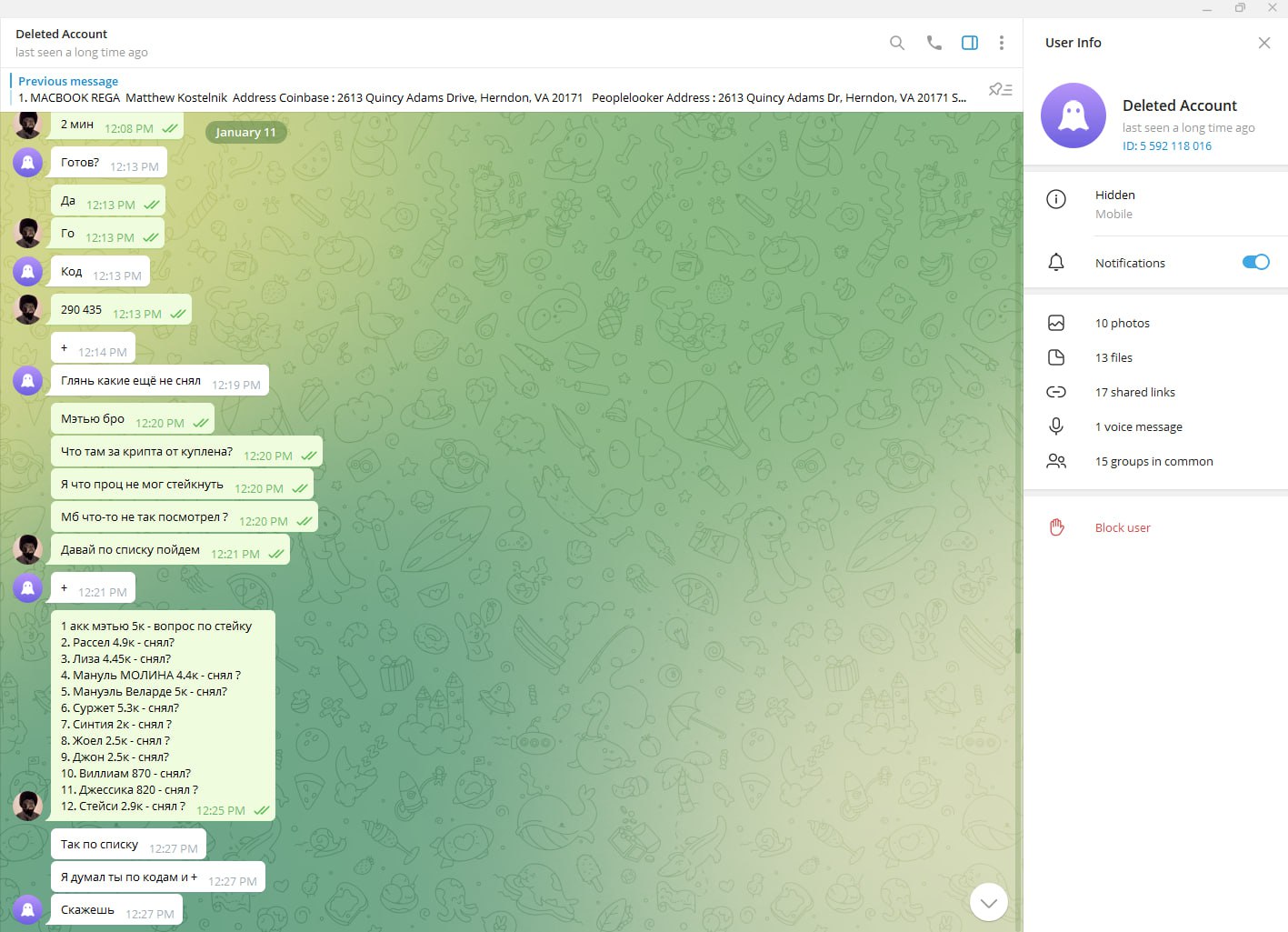
Task: Click the sender avatar beside '290 435' message
Action: (x=28, y=309)
